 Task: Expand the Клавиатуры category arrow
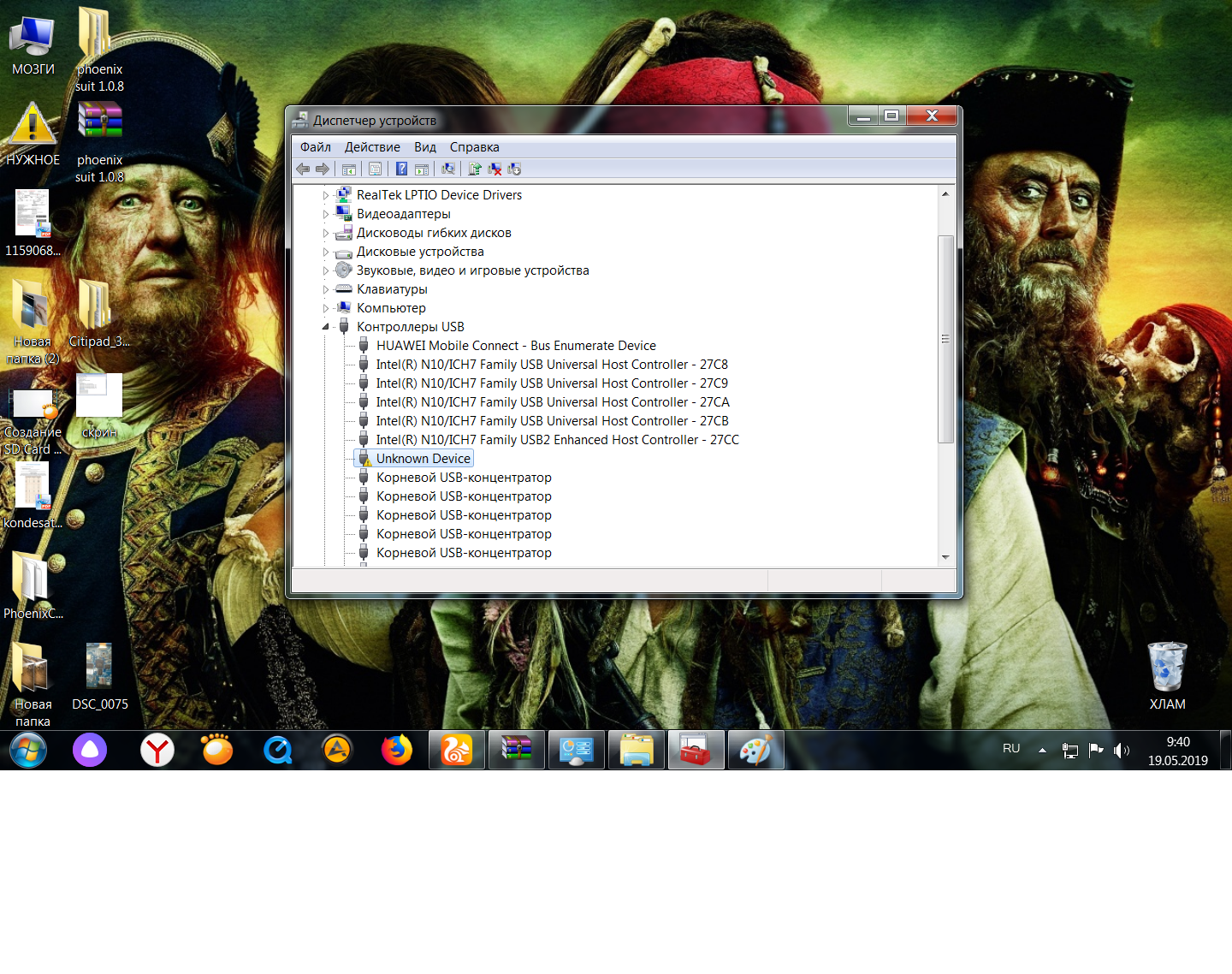[325, 289]
